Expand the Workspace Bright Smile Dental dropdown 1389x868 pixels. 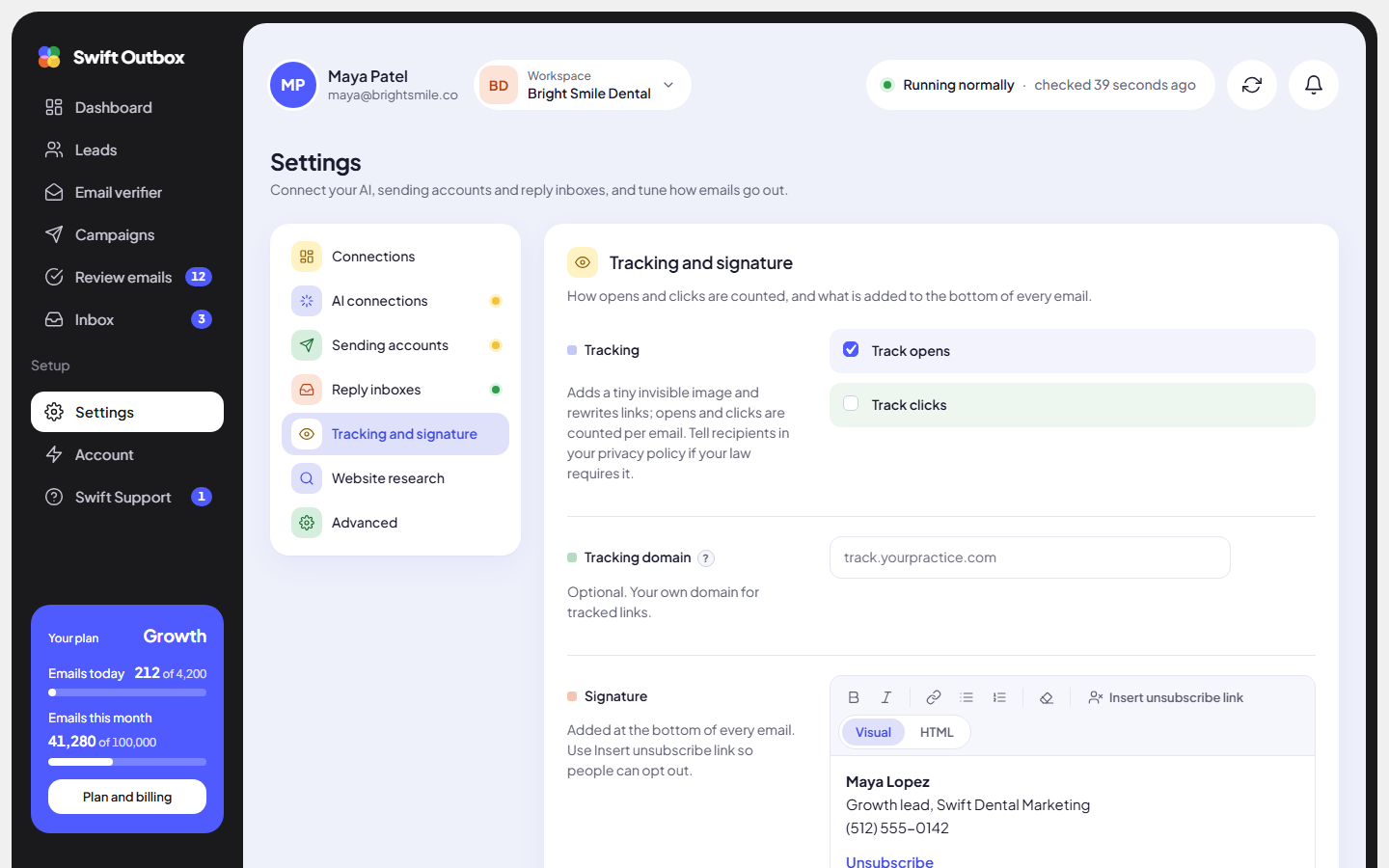pyautogui.click(x=583, y=85)
